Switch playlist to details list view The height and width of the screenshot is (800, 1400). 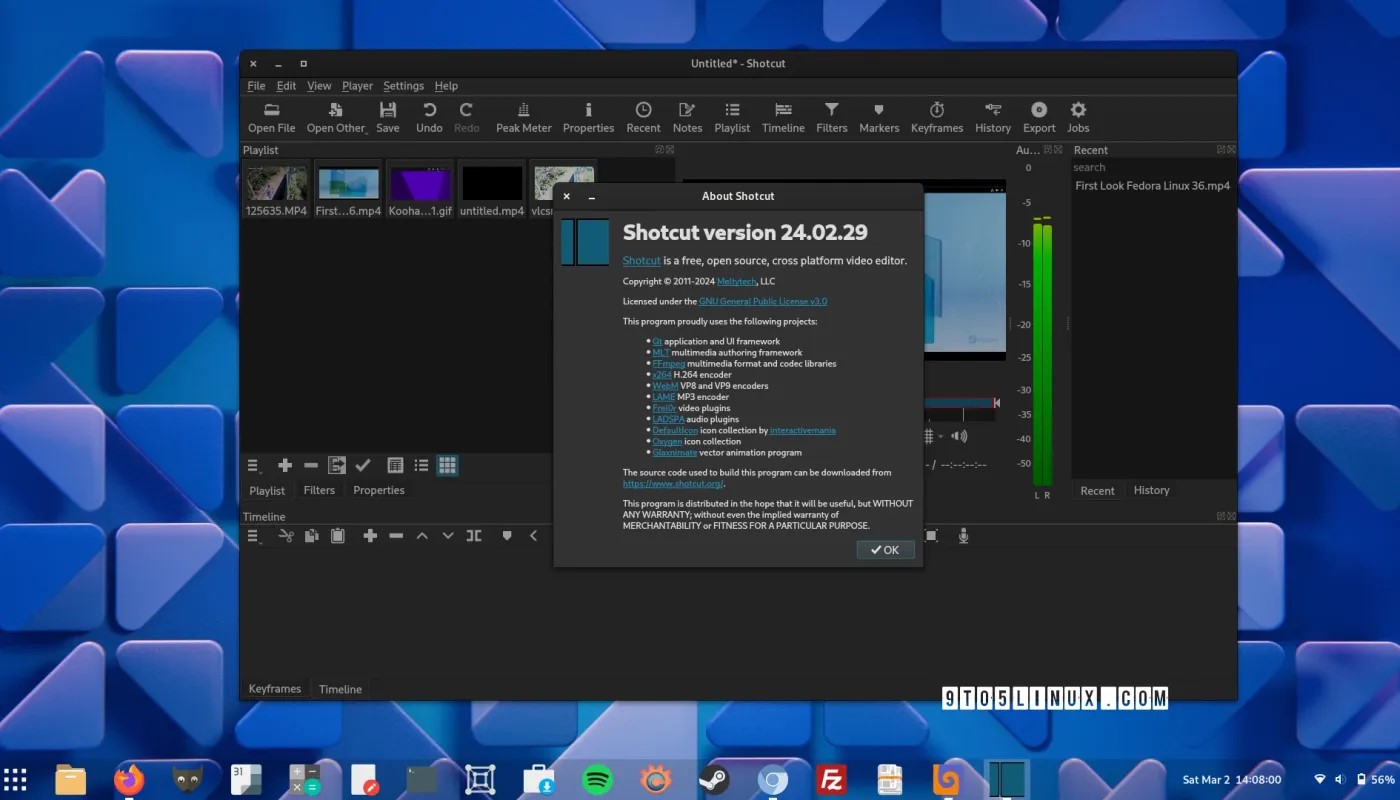(395, 465)
